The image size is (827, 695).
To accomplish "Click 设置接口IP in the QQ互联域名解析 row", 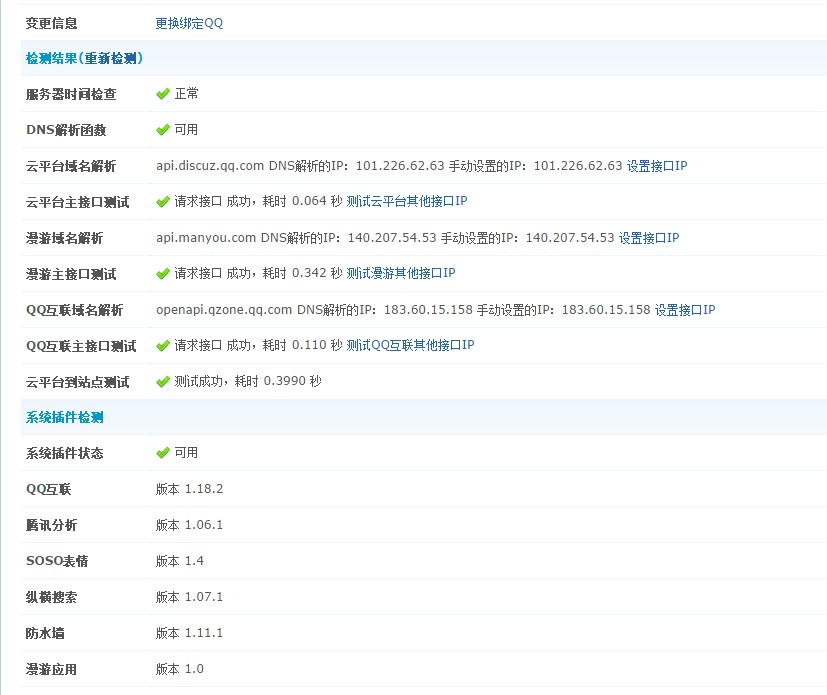I will pos(685,310).
